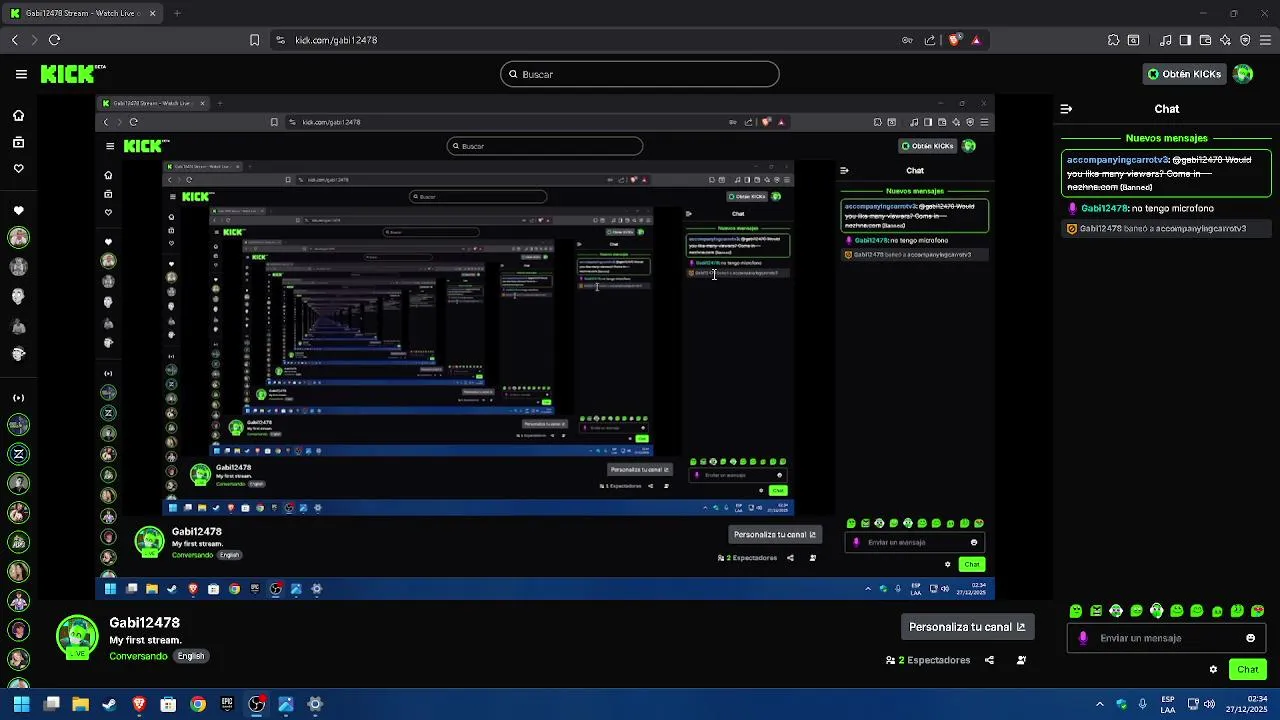
Task: Go back in the browser
Action: [14, 40]
